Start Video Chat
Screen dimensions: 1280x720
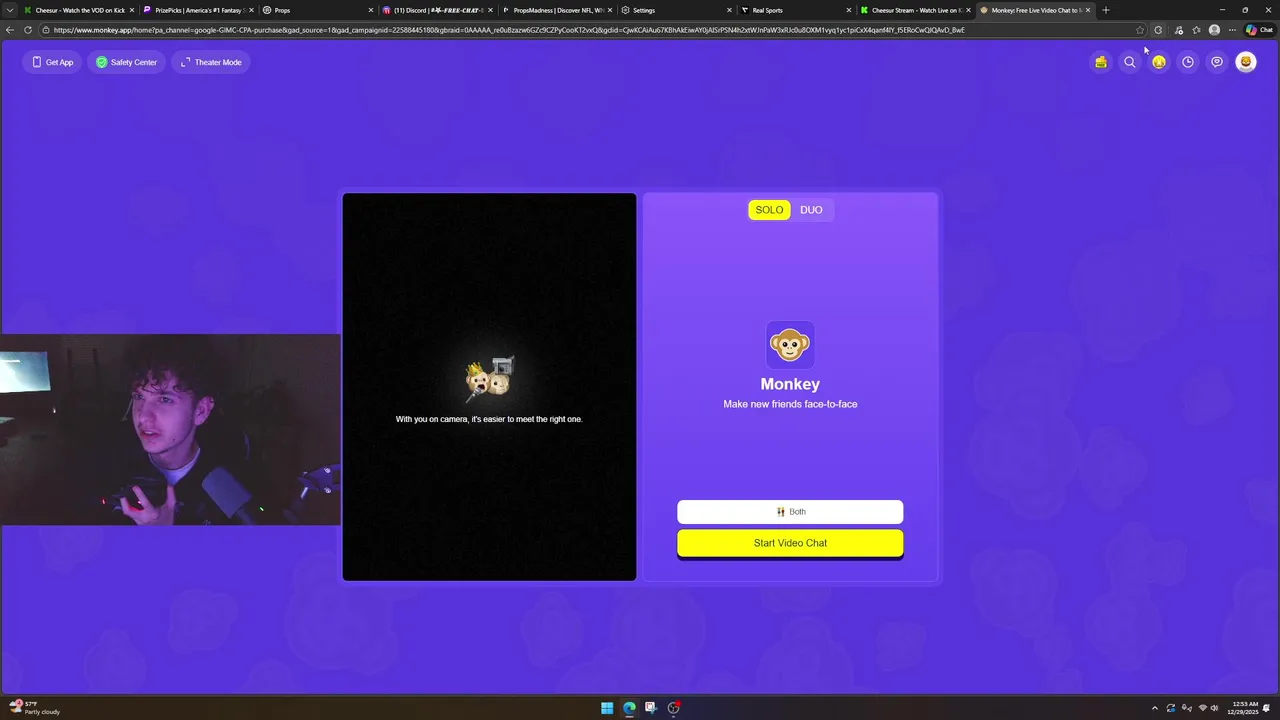click(790, 543)
